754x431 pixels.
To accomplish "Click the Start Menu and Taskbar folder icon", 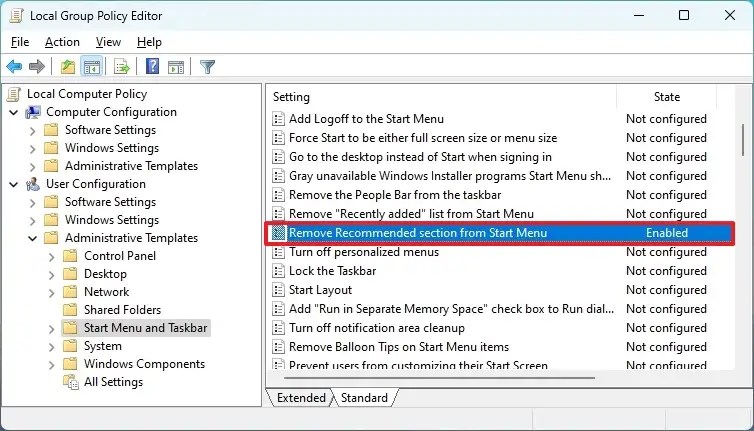I will [70, 328].
